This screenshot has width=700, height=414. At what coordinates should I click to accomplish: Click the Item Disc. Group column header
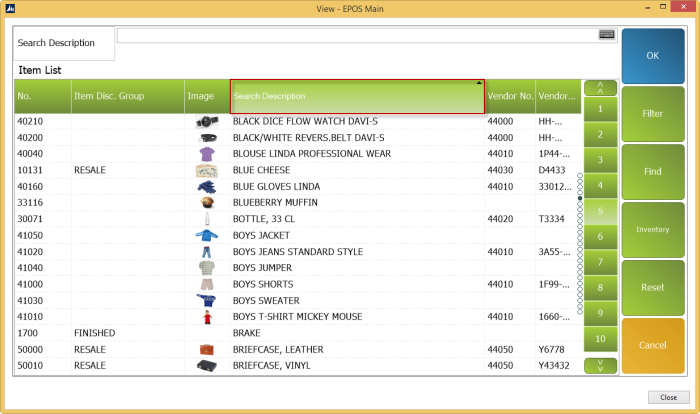click(x=126, y=97)
